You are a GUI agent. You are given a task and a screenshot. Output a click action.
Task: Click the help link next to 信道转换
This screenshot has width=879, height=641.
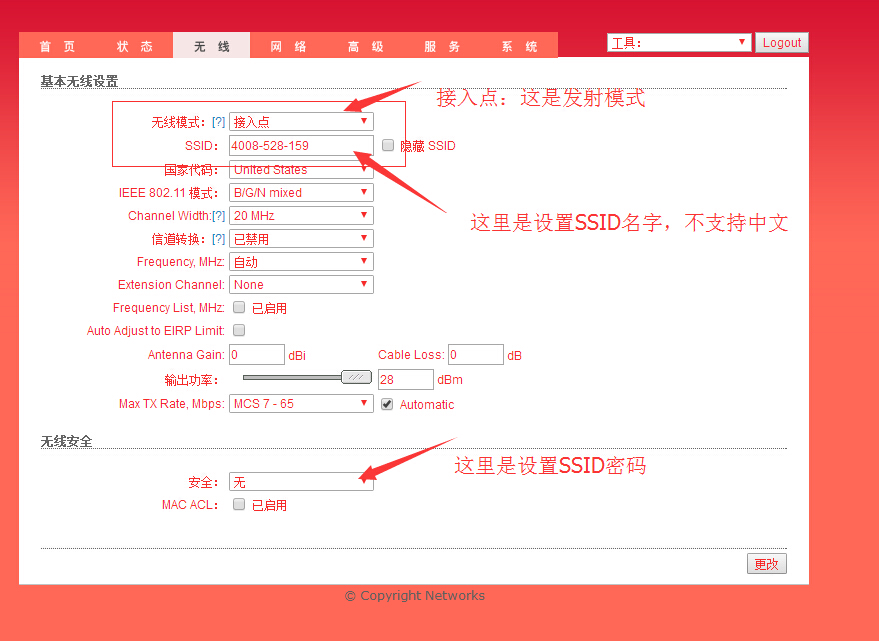[219, 239]
